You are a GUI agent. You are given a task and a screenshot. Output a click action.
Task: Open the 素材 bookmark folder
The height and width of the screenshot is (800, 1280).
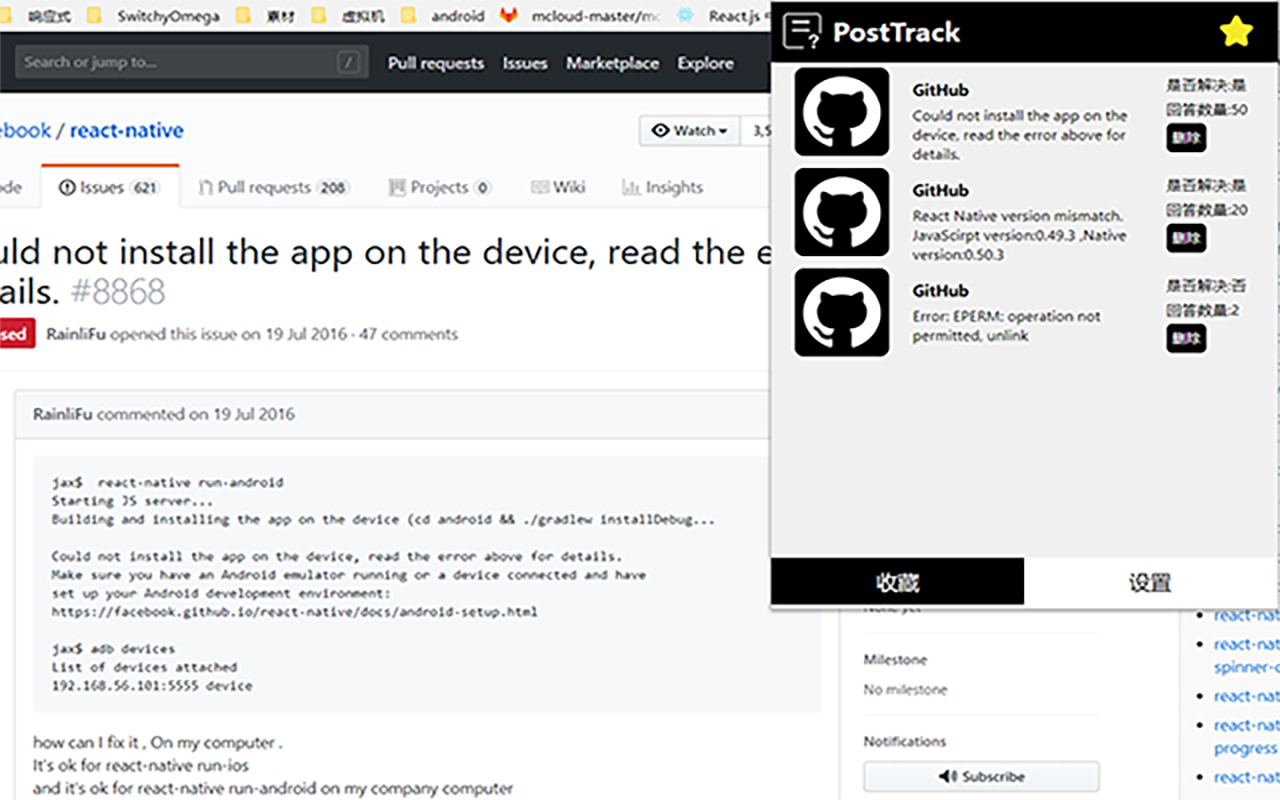click(x=267, y=15)
